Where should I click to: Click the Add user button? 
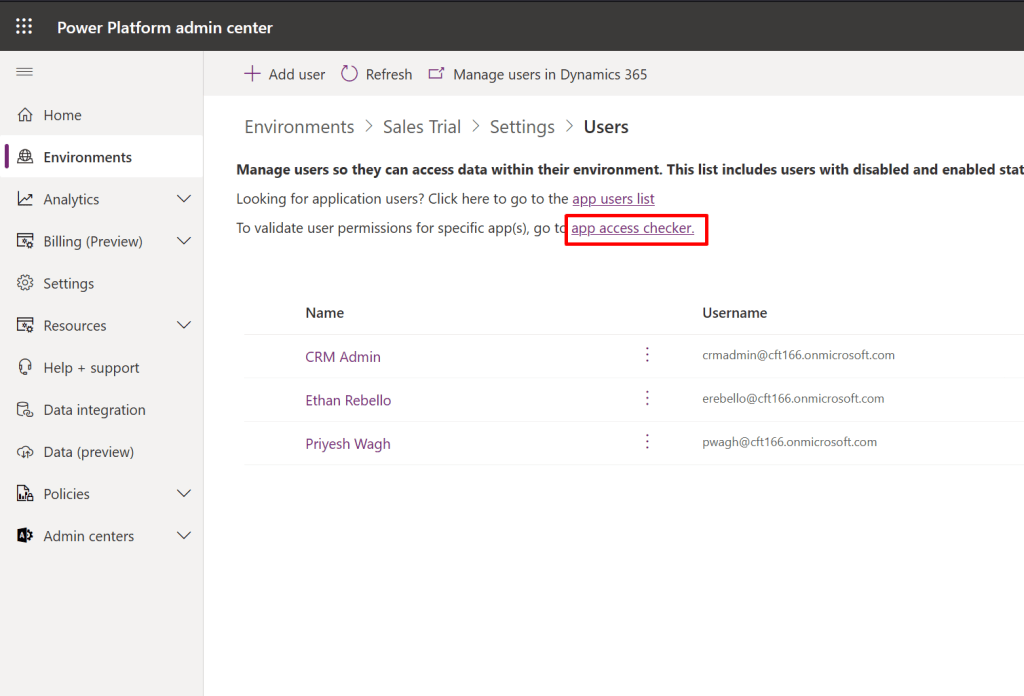pos(284,74)
